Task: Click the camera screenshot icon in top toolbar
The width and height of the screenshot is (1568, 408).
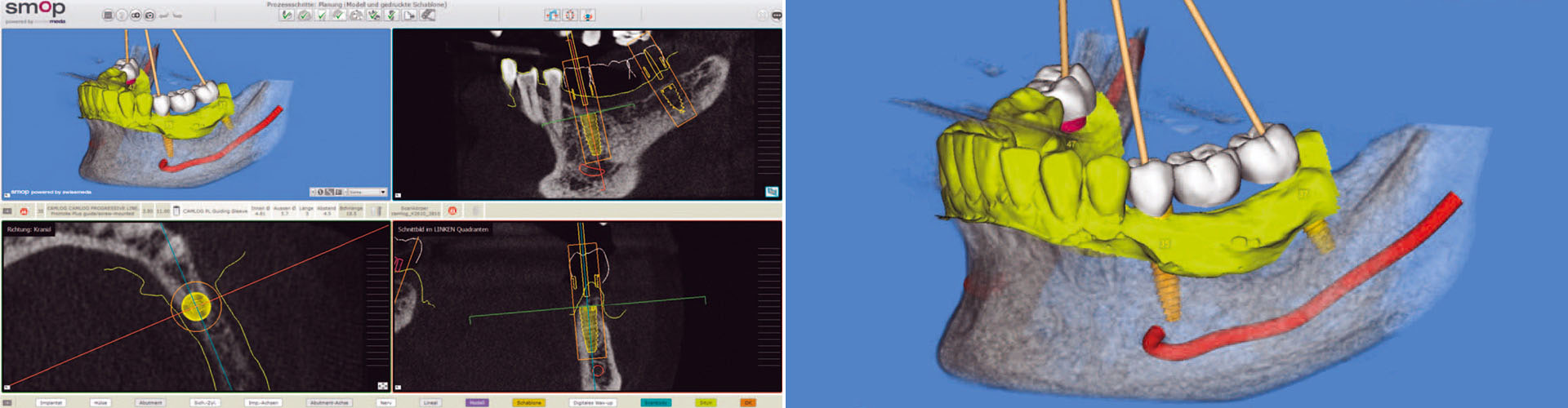Action: pyautogui.click(x=149, y=16)
